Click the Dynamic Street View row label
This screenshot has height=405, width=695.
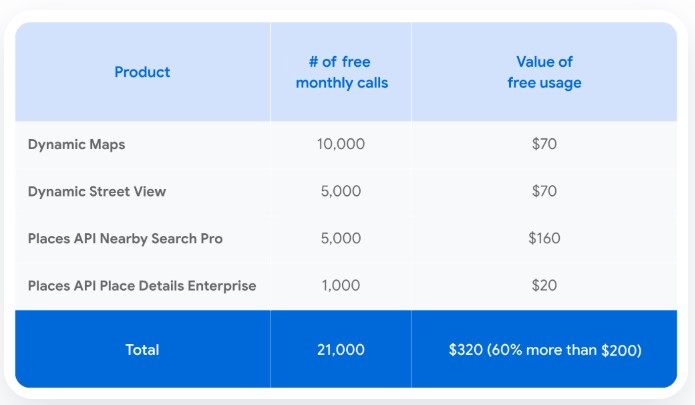96,191
